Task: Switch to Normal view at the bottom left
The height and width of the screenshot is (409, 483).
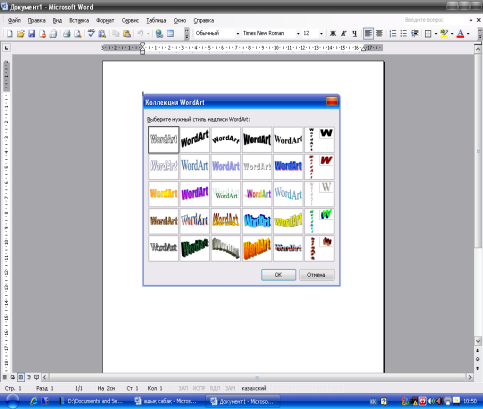Action: click(5, 377)
